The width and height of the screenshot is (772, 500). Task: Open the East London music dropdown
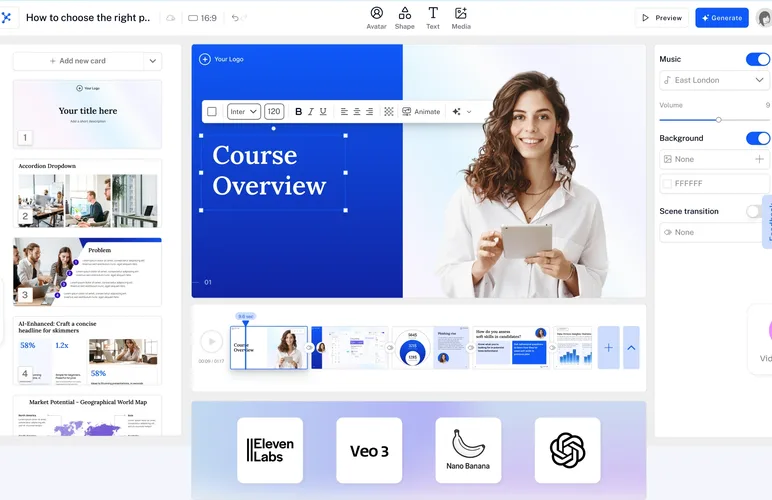(714, 80)
